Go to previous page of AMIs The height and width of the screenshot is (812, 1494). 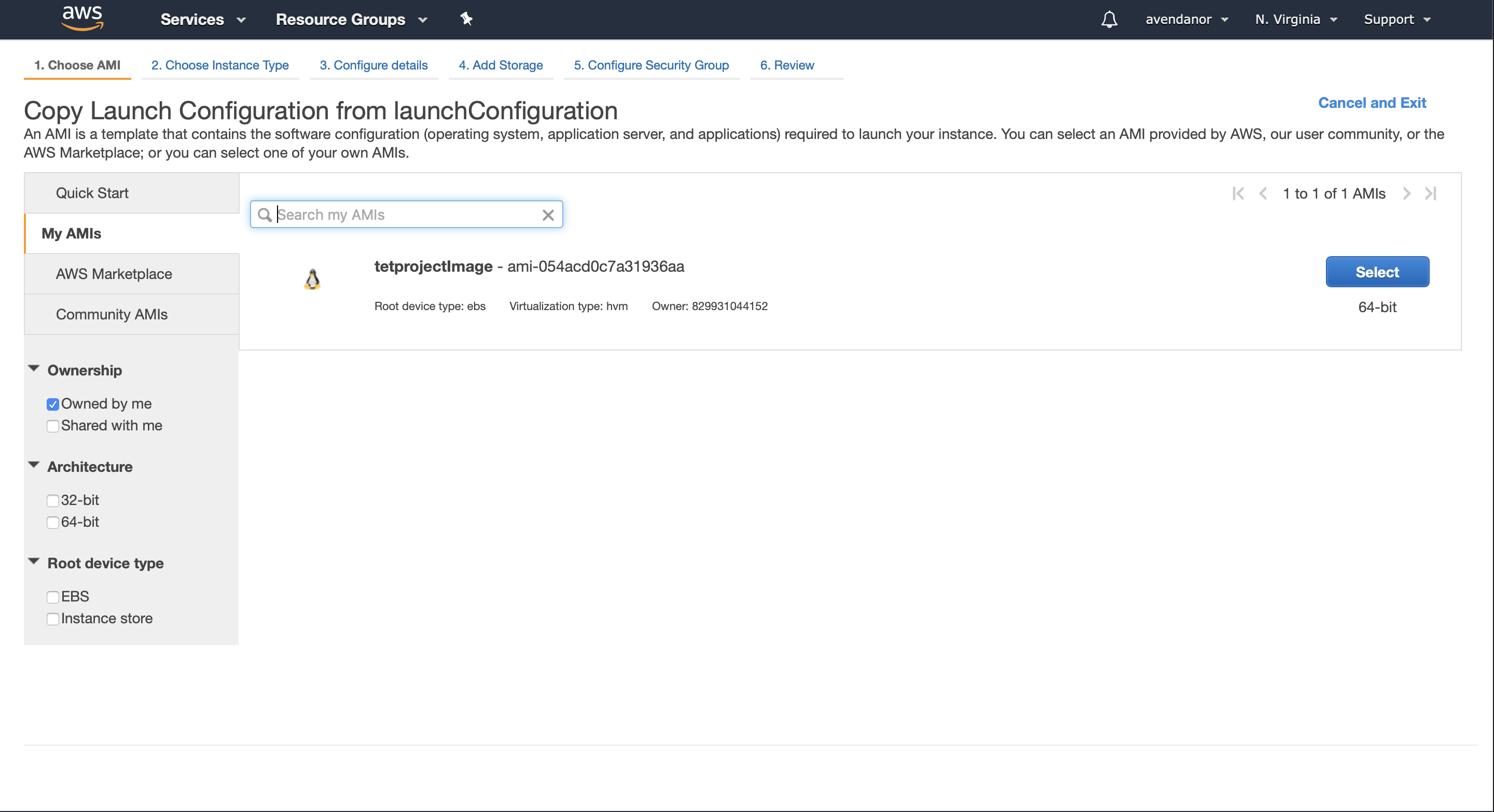pyautogui.click(x=1263, y=193)
